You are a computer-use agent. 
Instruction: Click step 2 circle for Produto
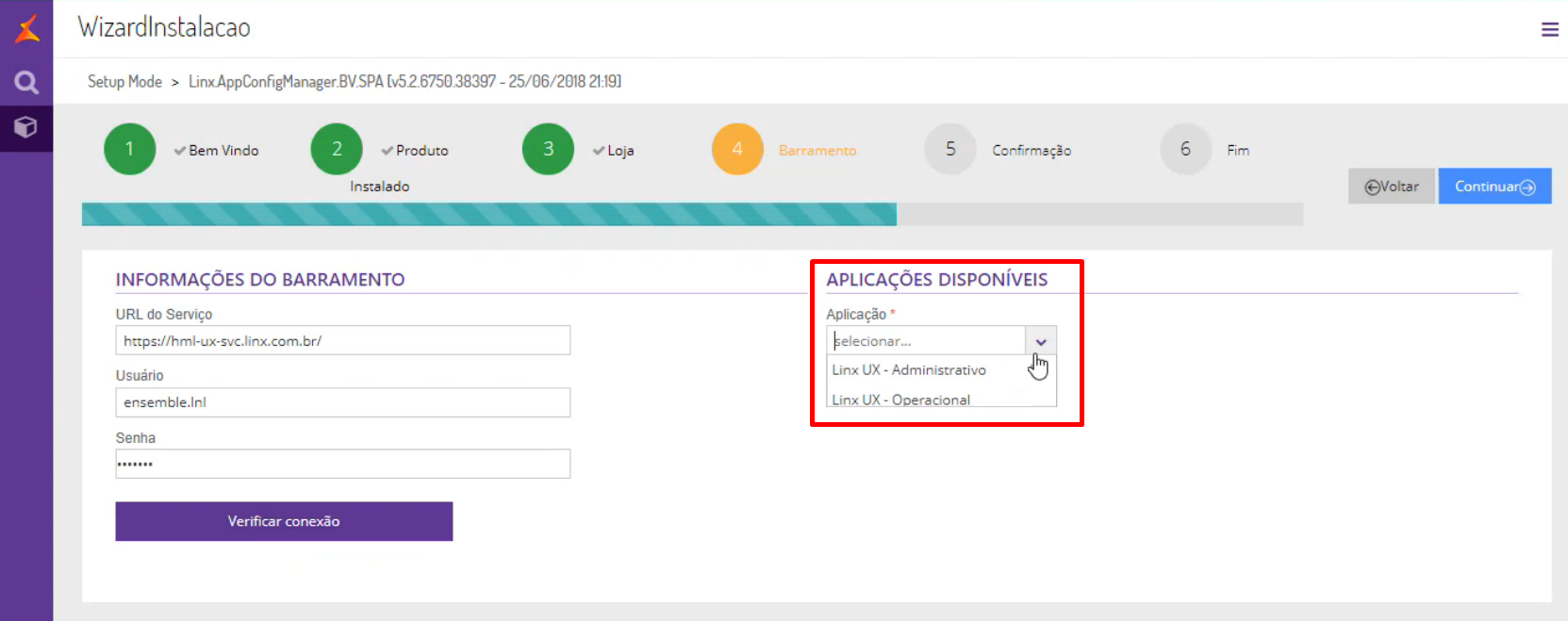click(x=337, y=149)
